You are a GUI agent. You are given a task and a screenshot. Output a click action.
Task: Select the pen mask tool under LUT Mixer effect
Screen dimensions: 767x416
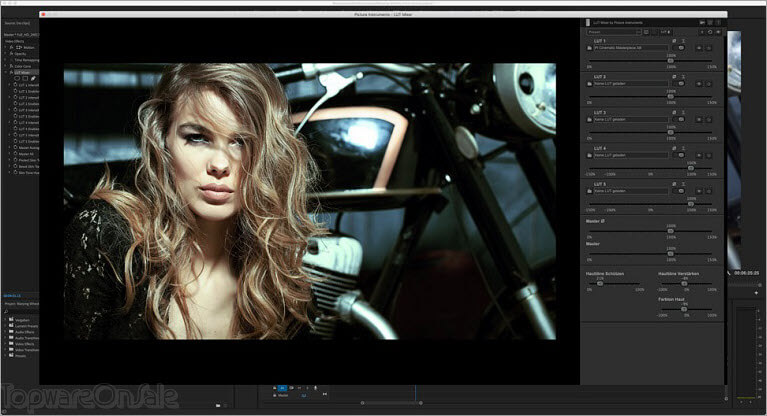coord(33,78)
